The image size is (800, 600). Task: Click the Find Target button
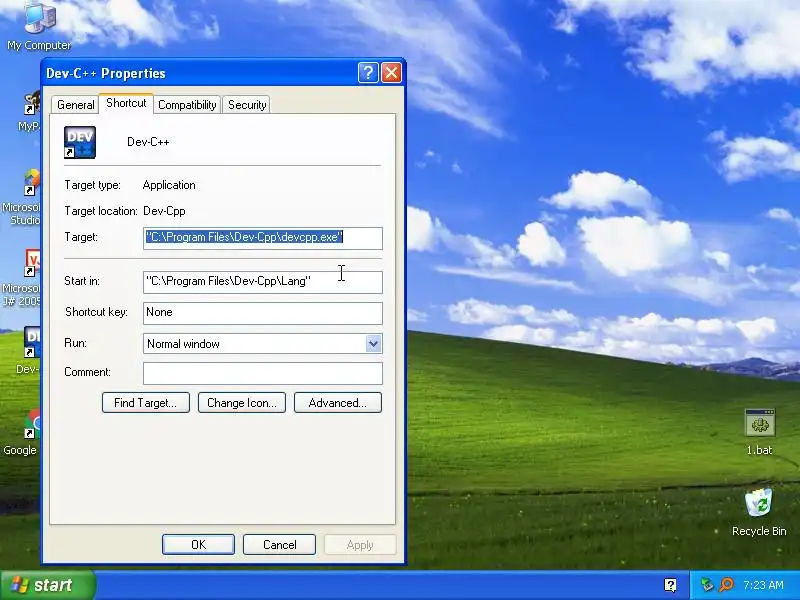pyautogui.click(x=146, y=403)
